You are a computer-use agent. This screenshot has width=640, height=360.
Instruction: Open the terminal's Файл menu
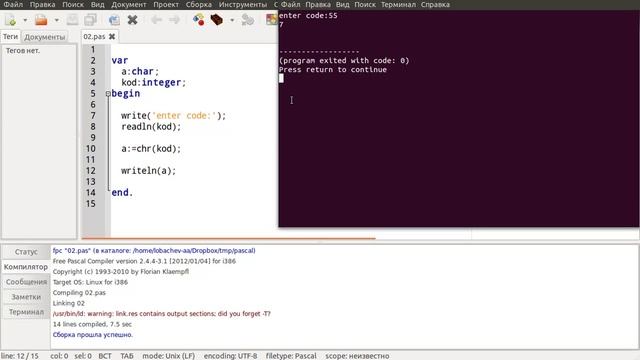pyautogui.click(x=291, y=4)
